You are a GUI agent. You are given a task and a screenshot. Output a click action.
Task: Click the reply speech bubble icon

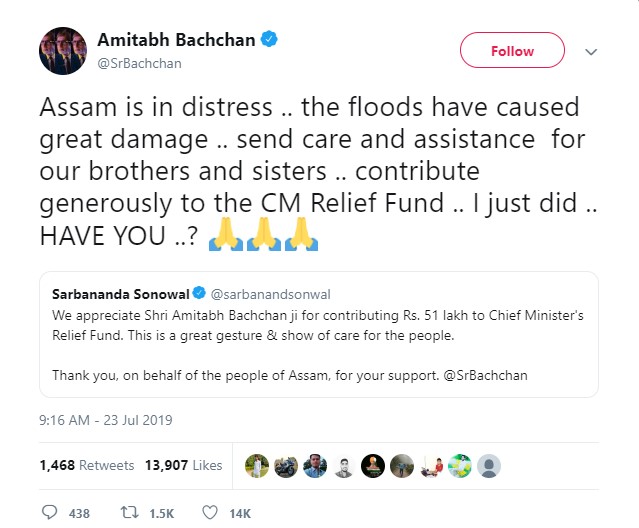click(50, 512)
